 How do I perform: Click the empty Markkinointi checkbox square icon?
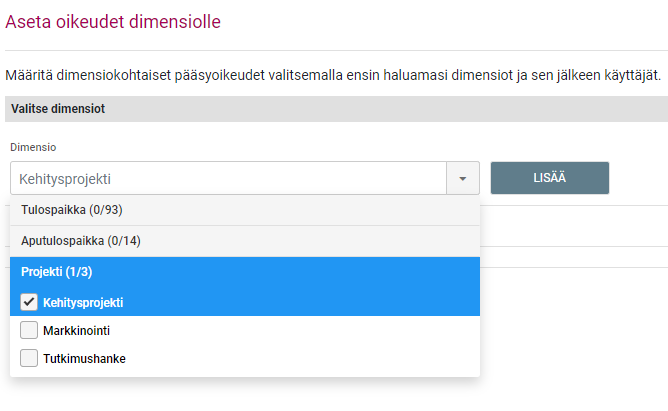(x=29, y=330)
